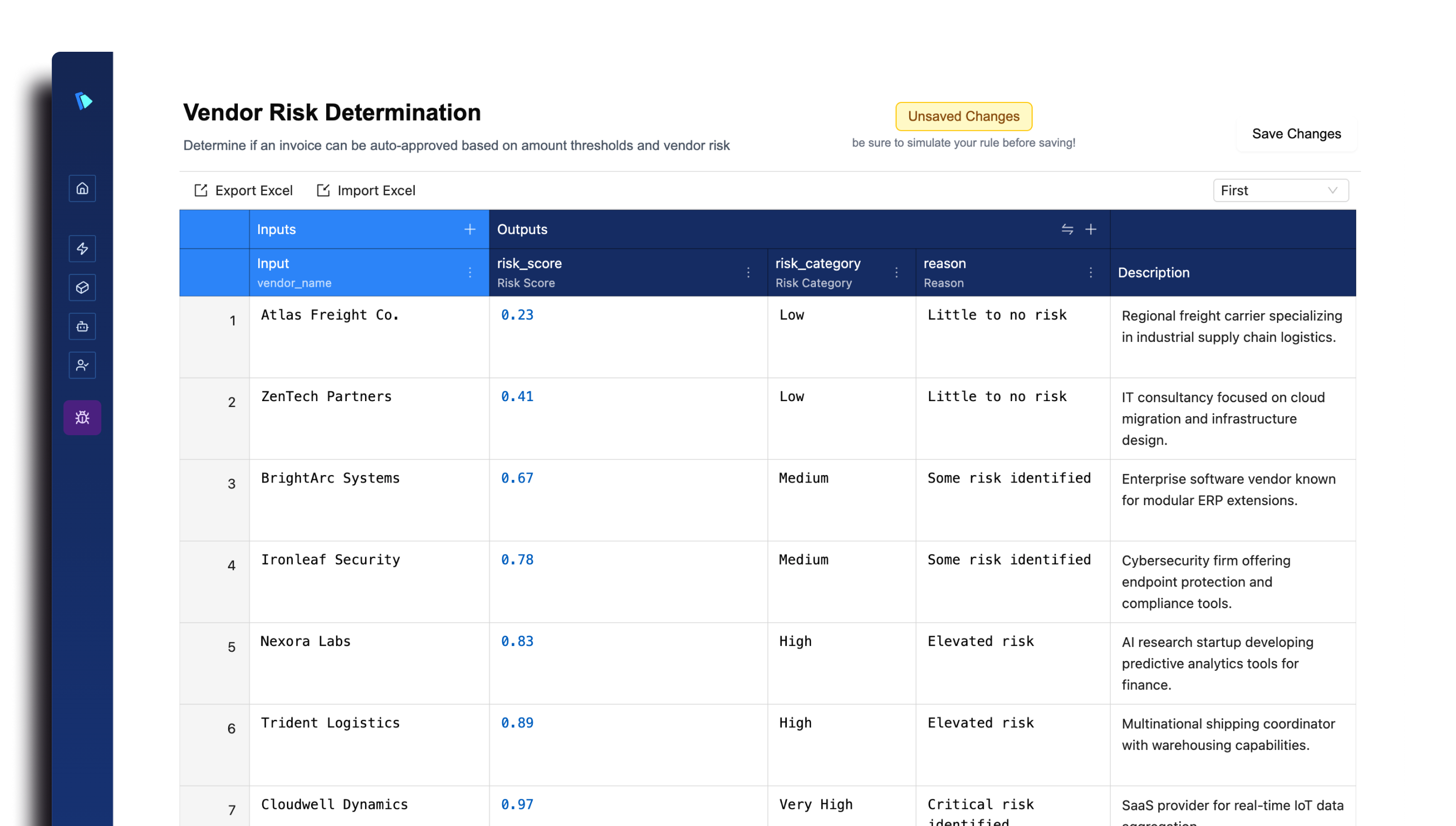Open reason column options menu

(x=1090, y=272)
